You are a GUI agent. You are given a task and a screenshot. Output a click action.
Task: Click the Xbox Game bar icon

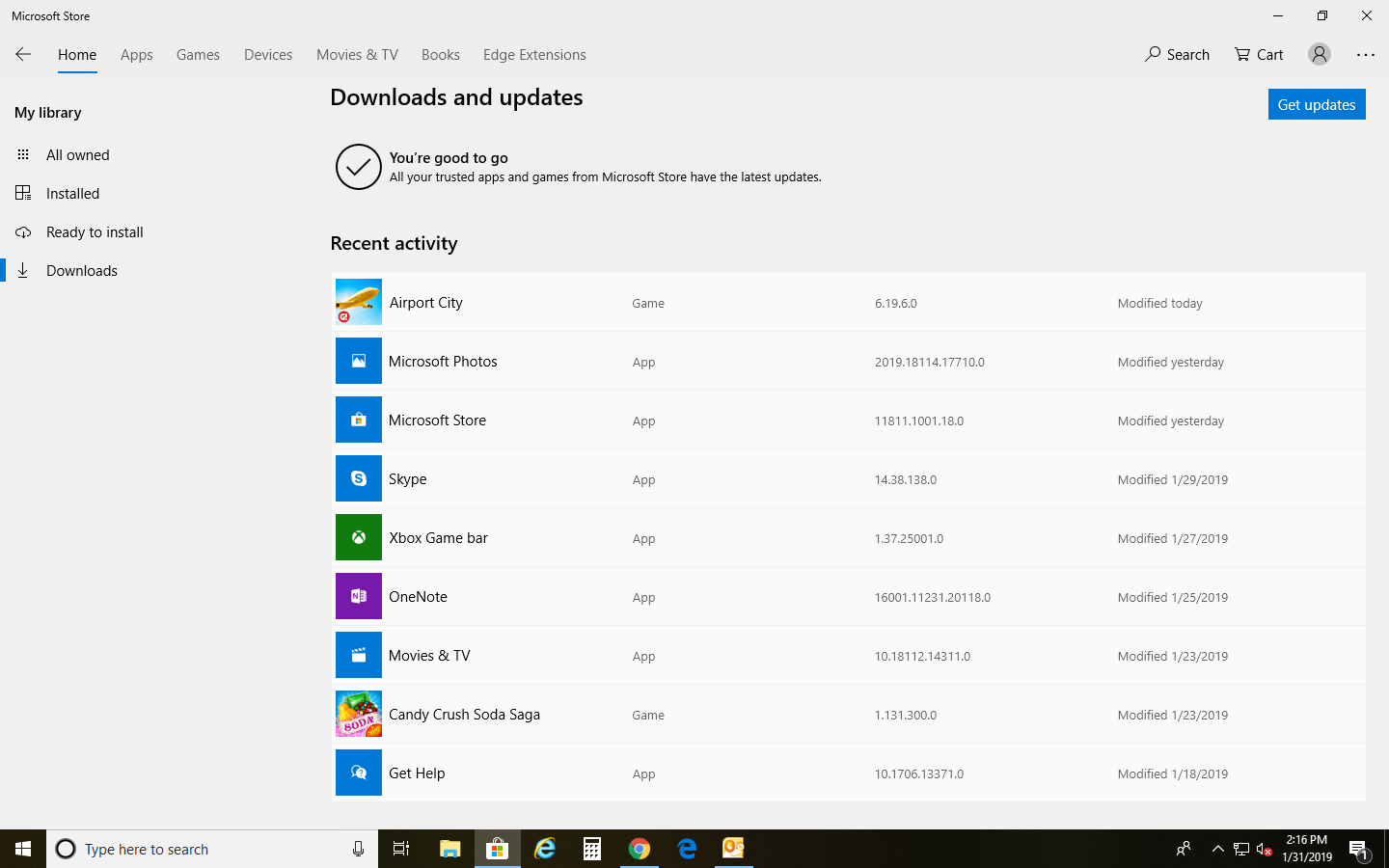tap(359, 537)
